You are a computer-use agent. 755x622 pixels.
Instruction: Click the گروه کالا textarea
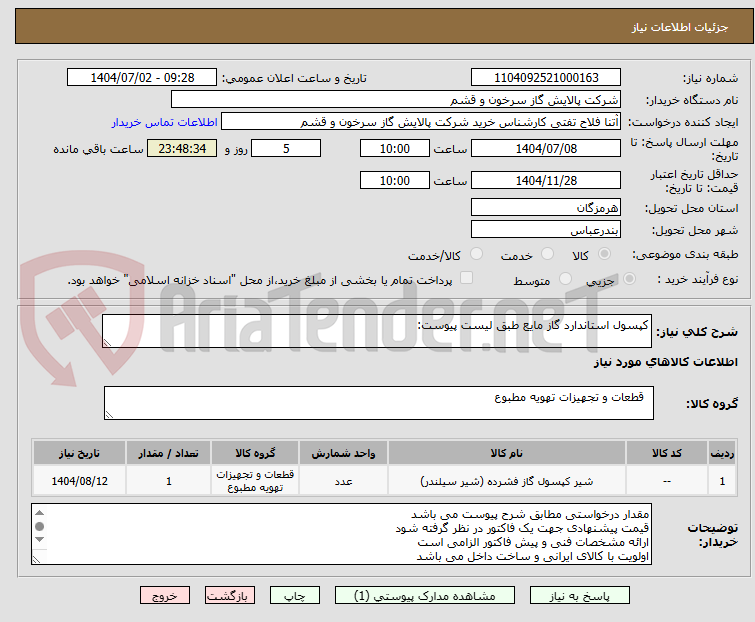pyautogui.click(x=378, y=403)
